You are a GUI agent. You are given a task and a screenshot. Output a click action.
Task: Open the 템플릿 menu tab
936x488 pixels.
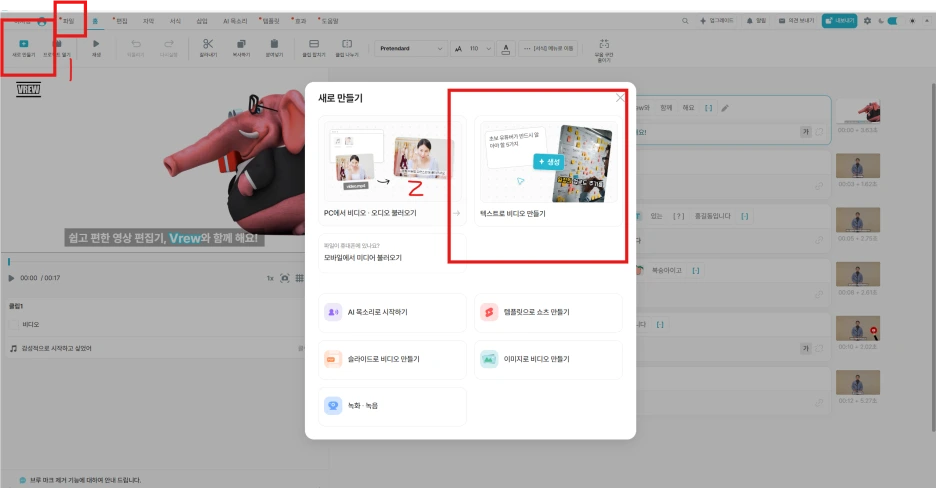click(270, 21)
